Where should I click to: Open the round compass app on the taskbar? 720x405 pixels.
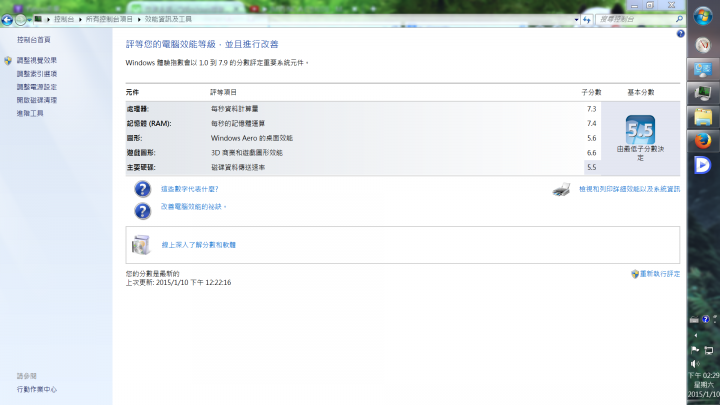coord(703,45)
